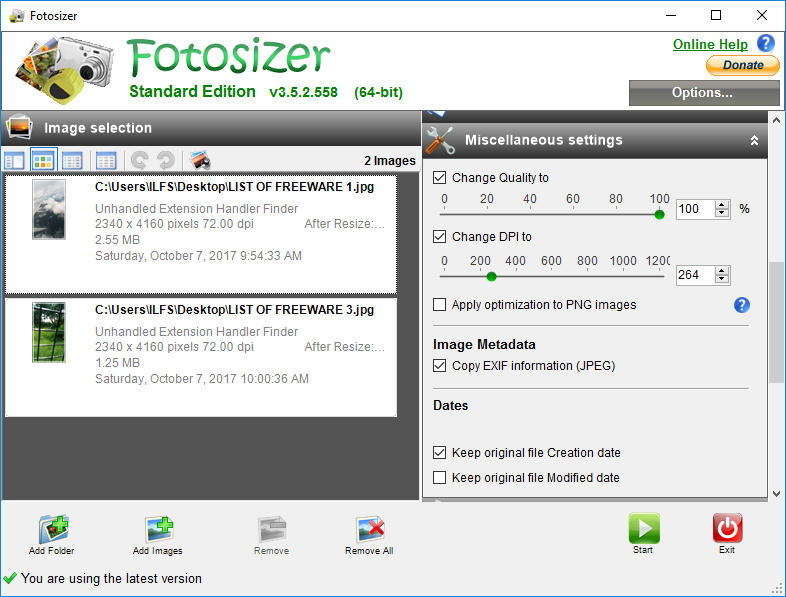
Task: Maximize the Fotosizer window
Action: [x=716, y=16]
